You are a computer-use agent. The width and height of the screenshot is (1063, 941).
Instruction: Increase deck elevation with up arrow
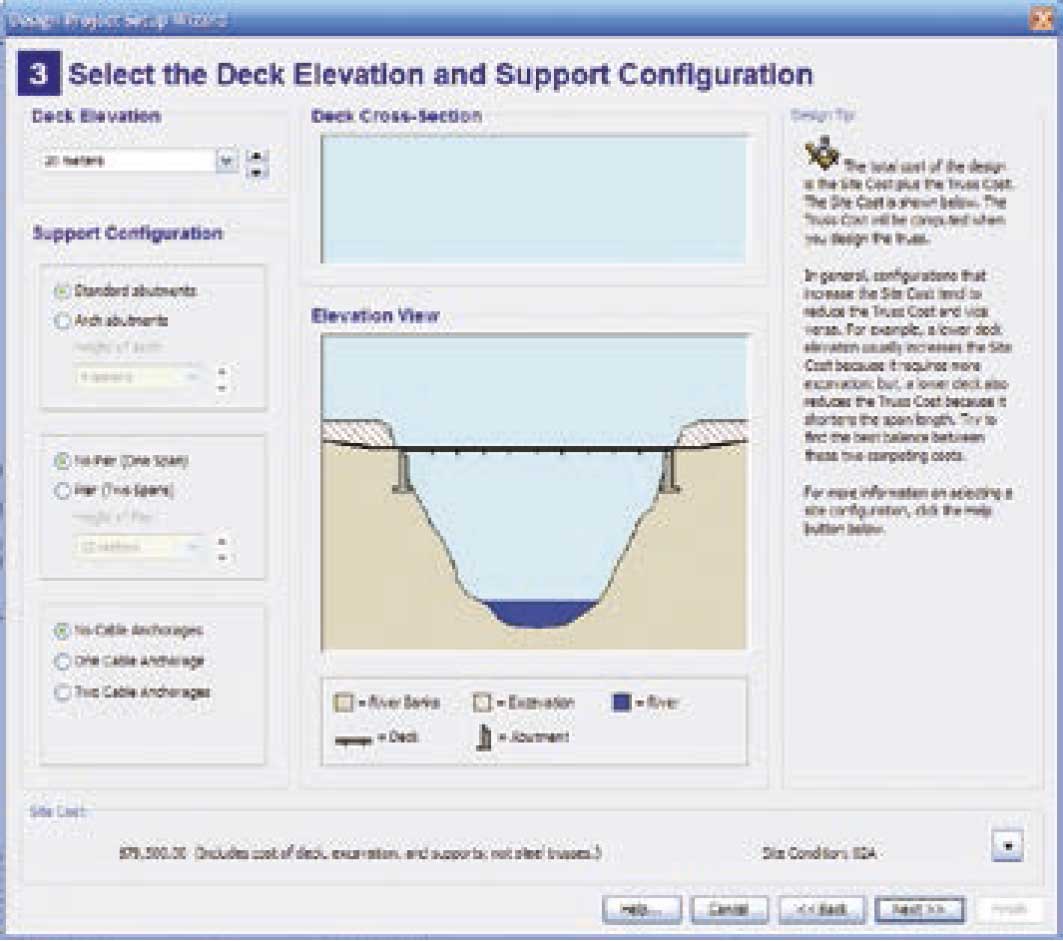257,154
